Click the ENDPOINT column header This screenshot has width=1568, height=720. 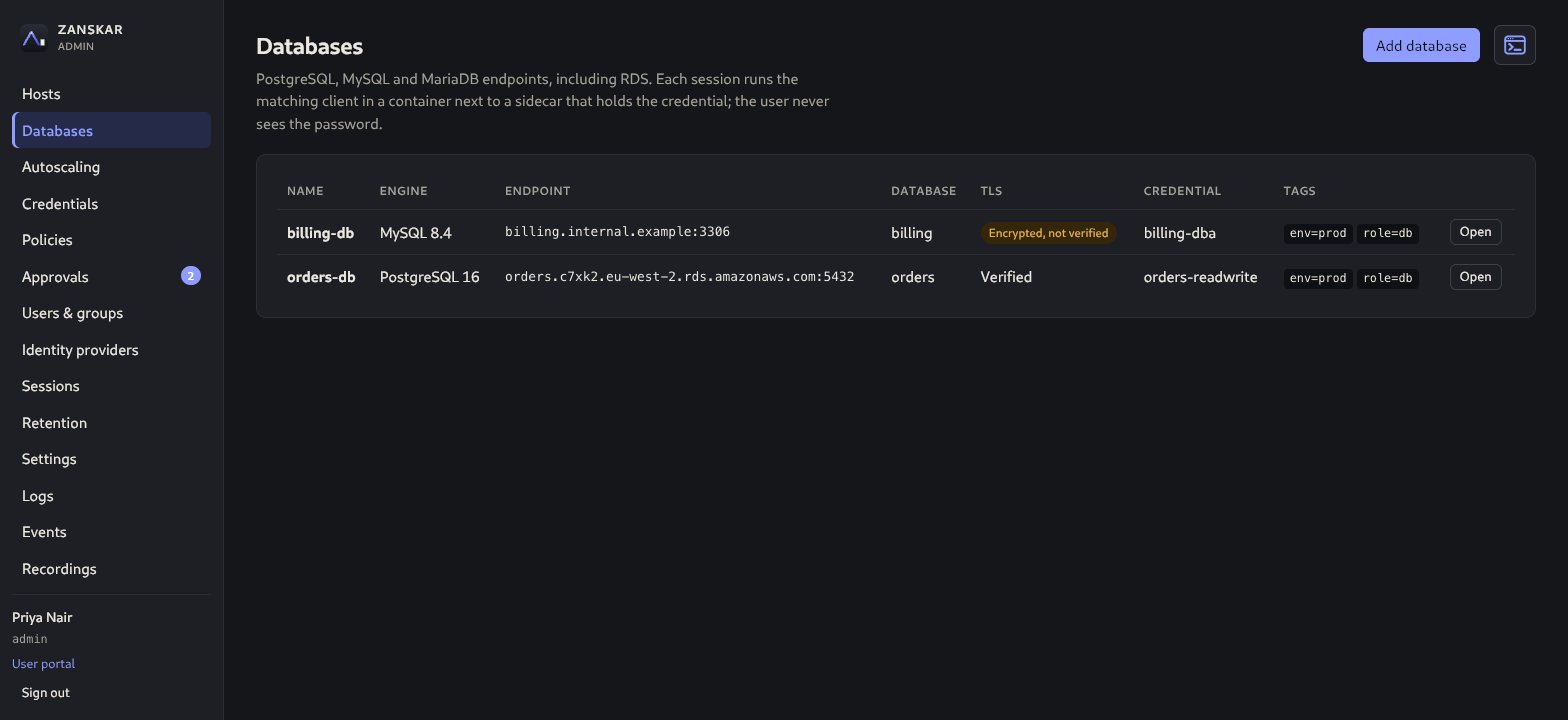(x=538, y=191)
